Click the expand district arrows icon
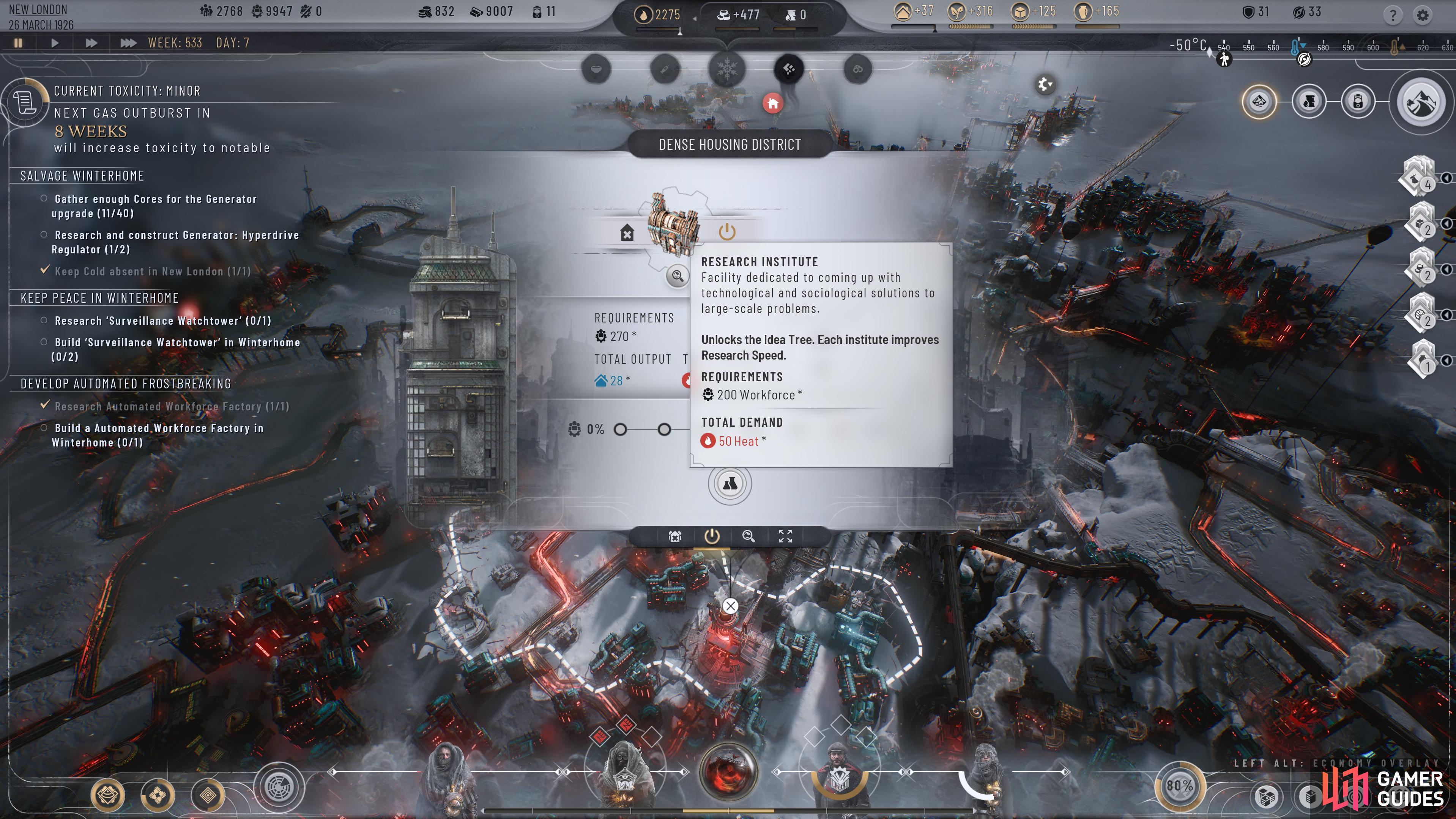1456x819 pixels. pos(786,536)
